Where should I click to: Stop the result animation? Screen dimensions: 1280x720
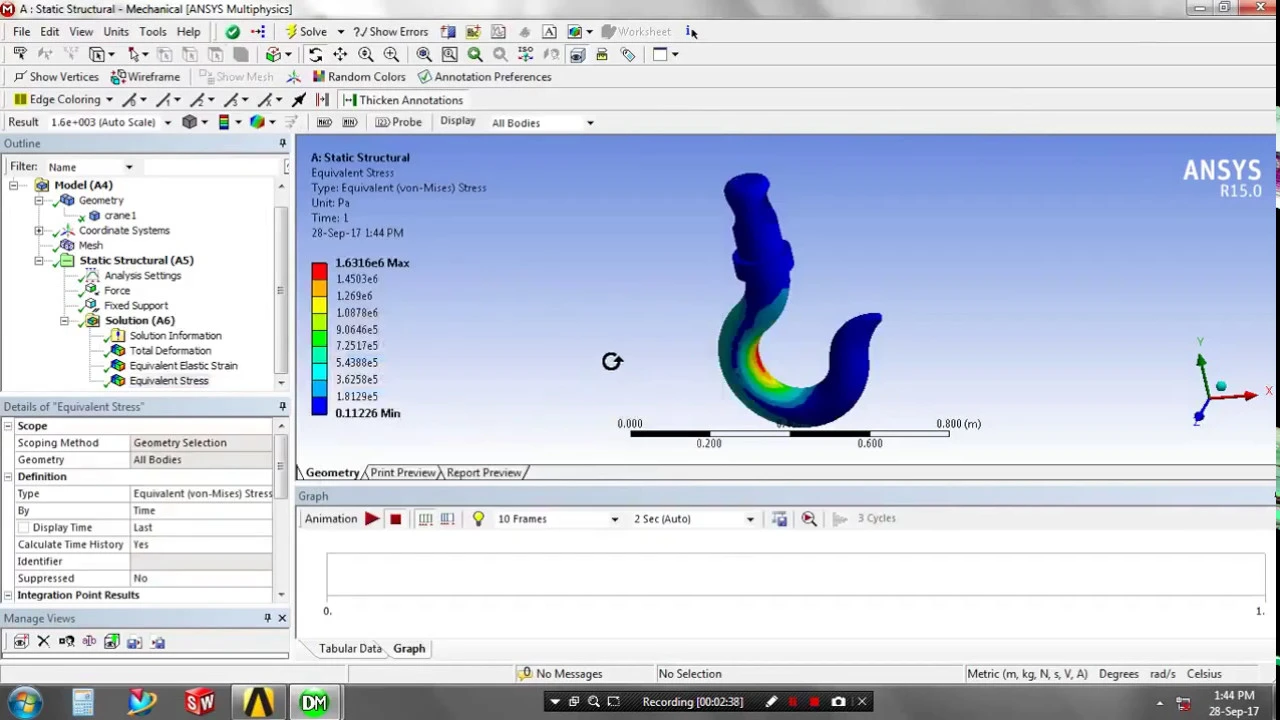click(x=395, y=519)
